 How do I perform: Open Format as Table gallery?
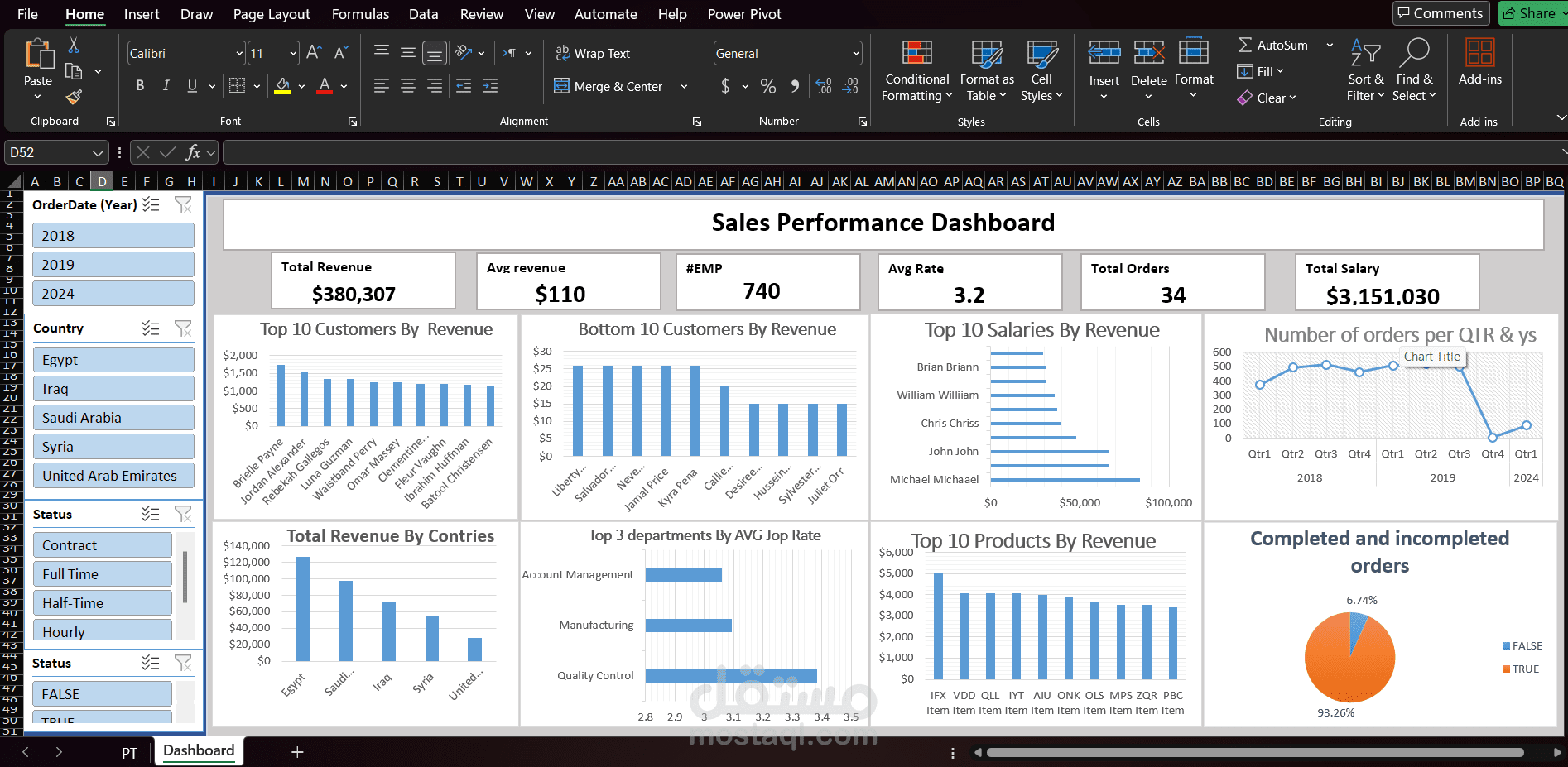[987, 71]
